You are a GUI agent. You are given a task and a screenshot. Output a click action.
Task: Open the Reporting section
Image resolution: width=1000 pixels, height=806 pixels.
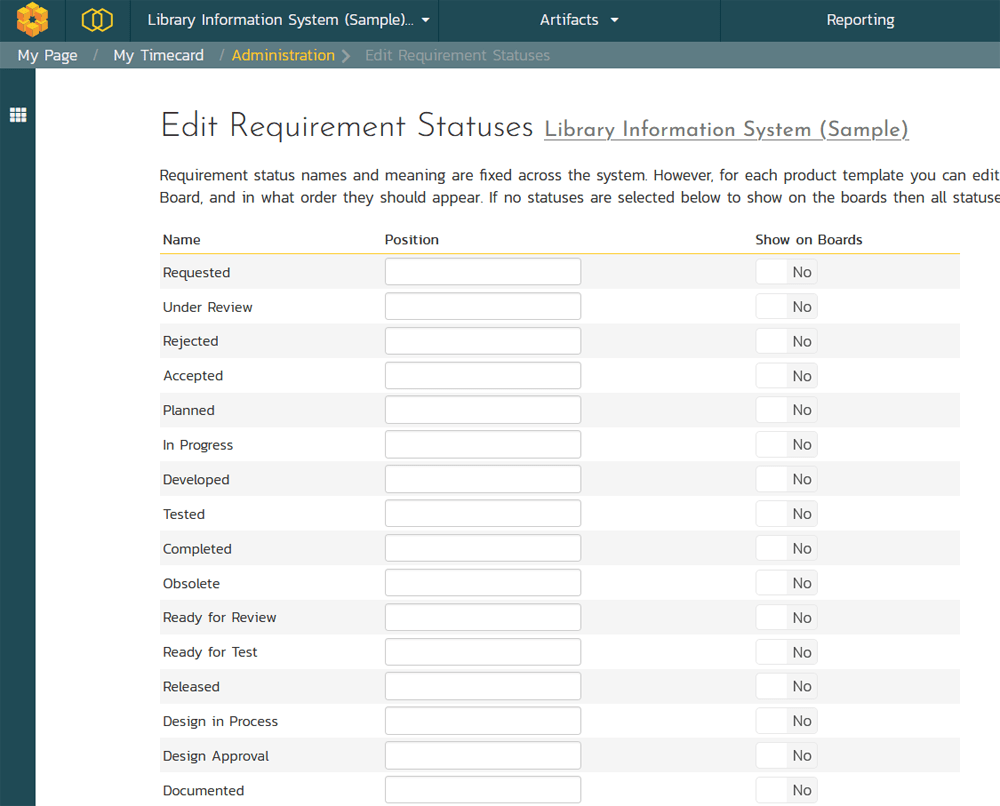tap(860, 19)
